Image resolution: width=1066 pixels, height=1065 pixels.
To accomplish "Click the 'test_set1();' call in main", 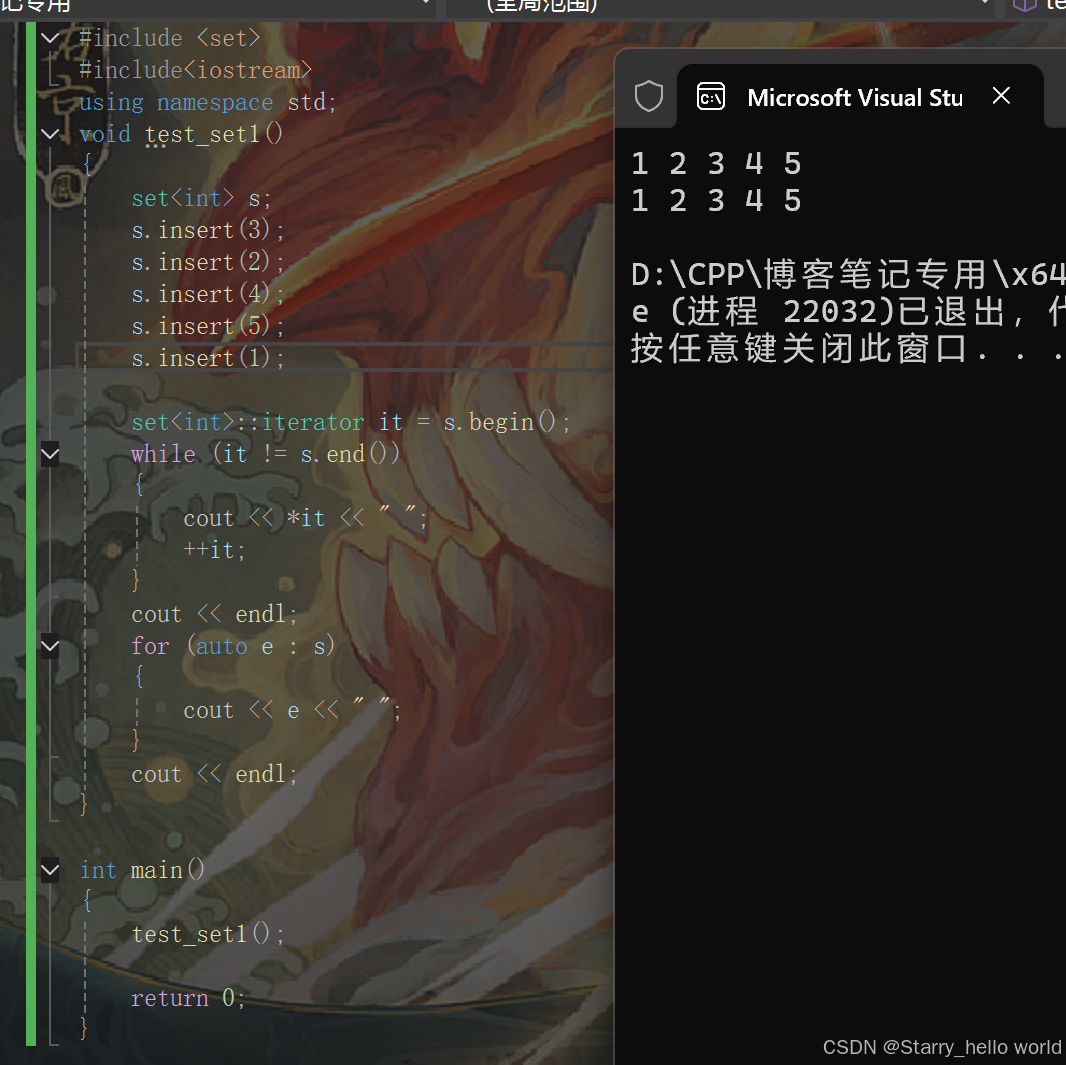I will coord(207,933).
